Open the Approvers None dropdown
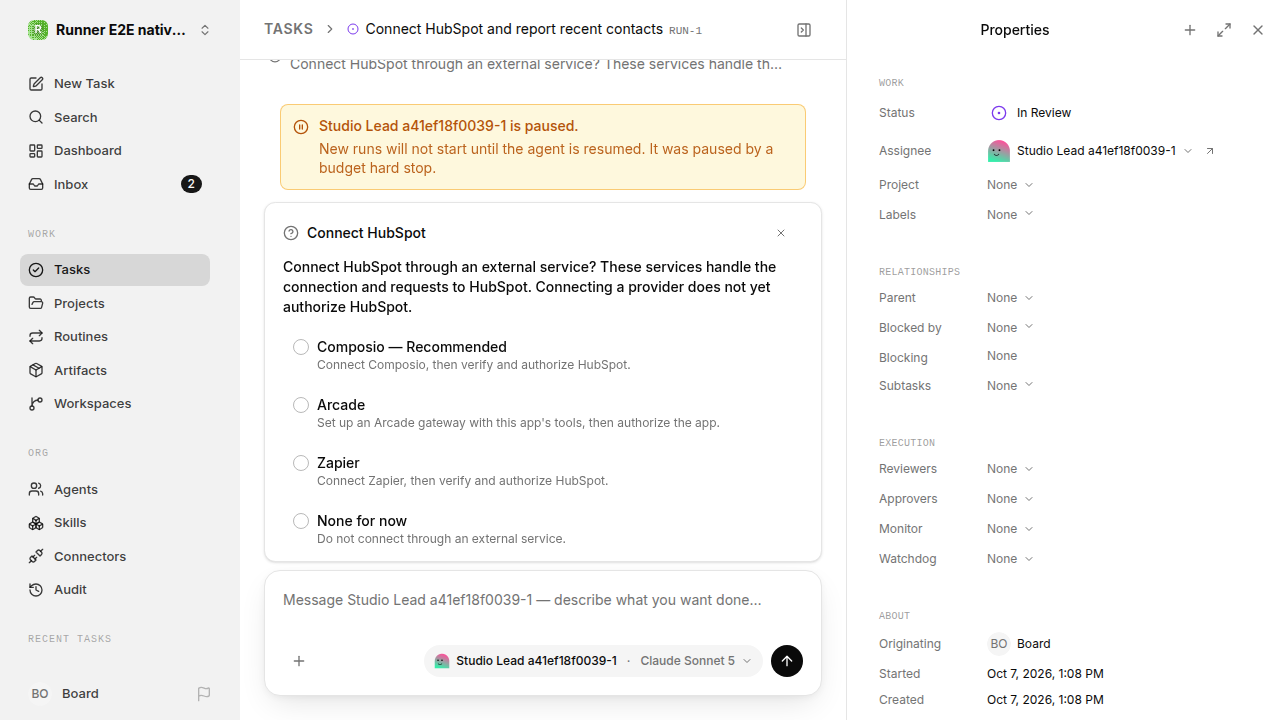This screenshot has height=720, width=1280. [1010, 499]
